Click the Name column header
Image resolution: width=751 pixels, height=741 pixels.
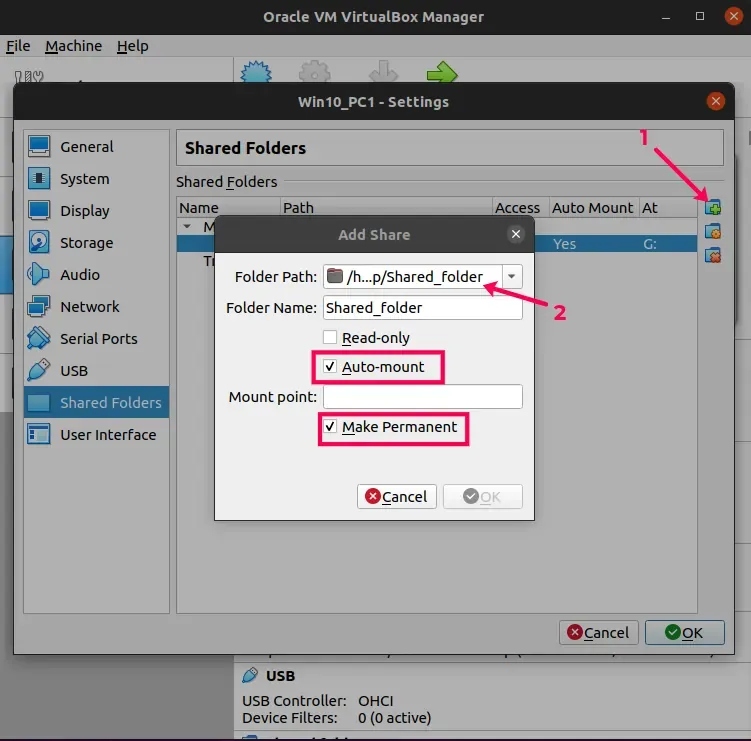(x=228, y=207)
